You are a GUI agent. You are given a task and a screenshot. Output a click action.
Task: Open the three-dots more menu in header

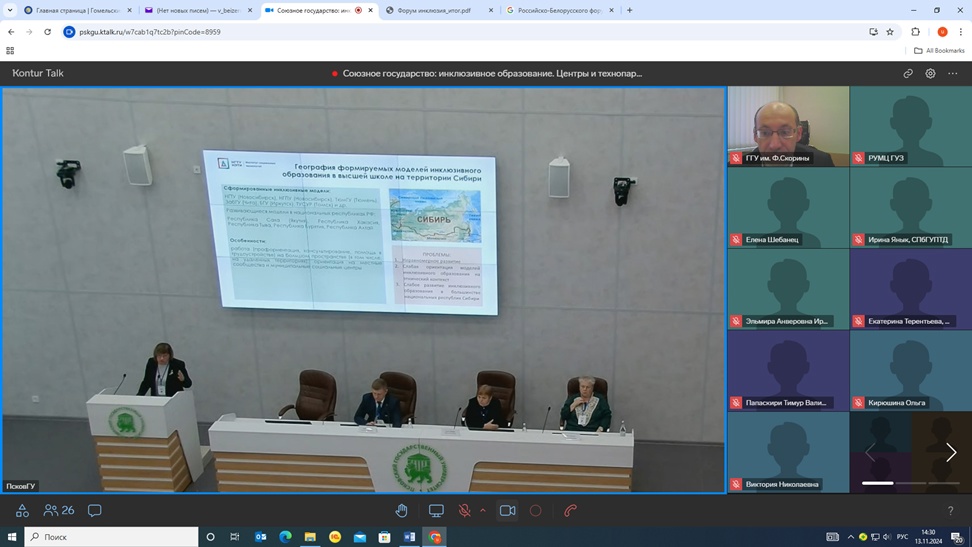[x=953, y=73]
